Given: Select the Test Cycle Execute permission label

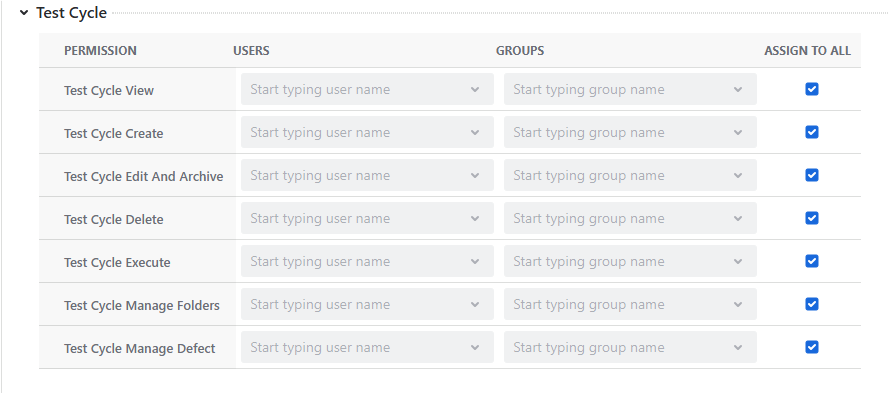Looking at the screenshot, I should [117, 262].
